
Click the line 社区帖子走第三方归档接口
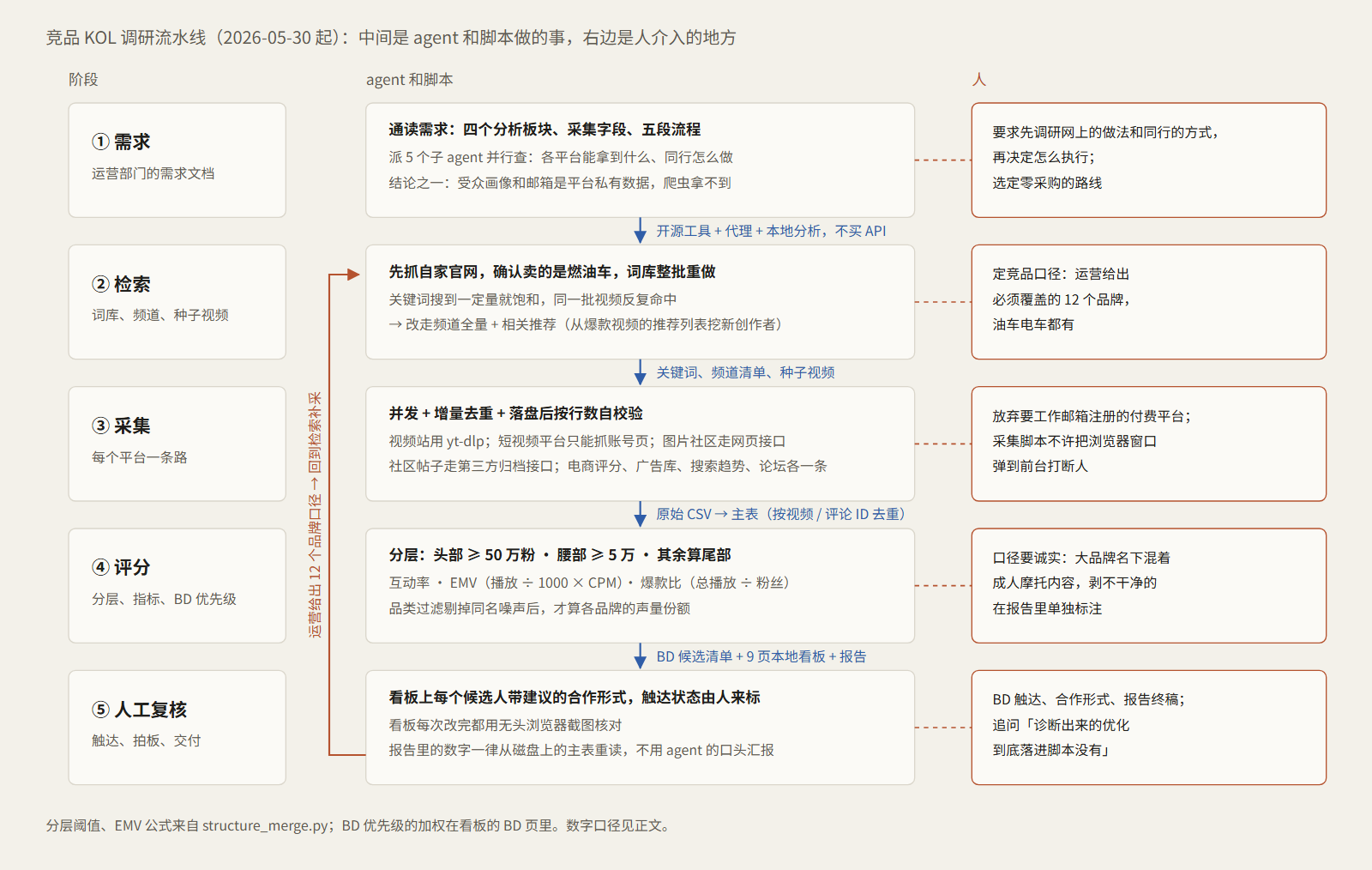pyautogui.click(x=608, y=466)
